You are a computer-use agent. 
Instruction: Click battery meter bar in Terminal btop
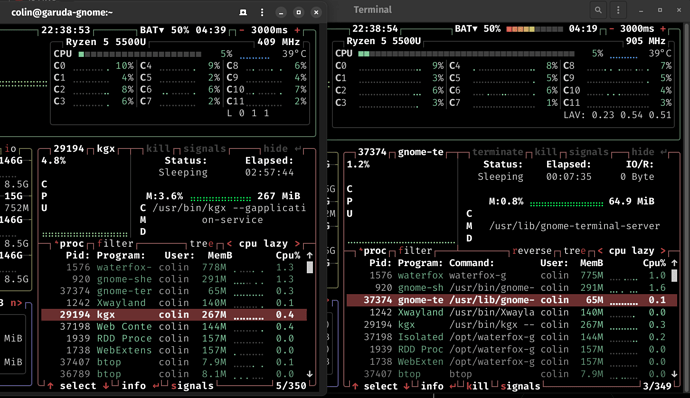pyautogui.click(x=534, y=29)
